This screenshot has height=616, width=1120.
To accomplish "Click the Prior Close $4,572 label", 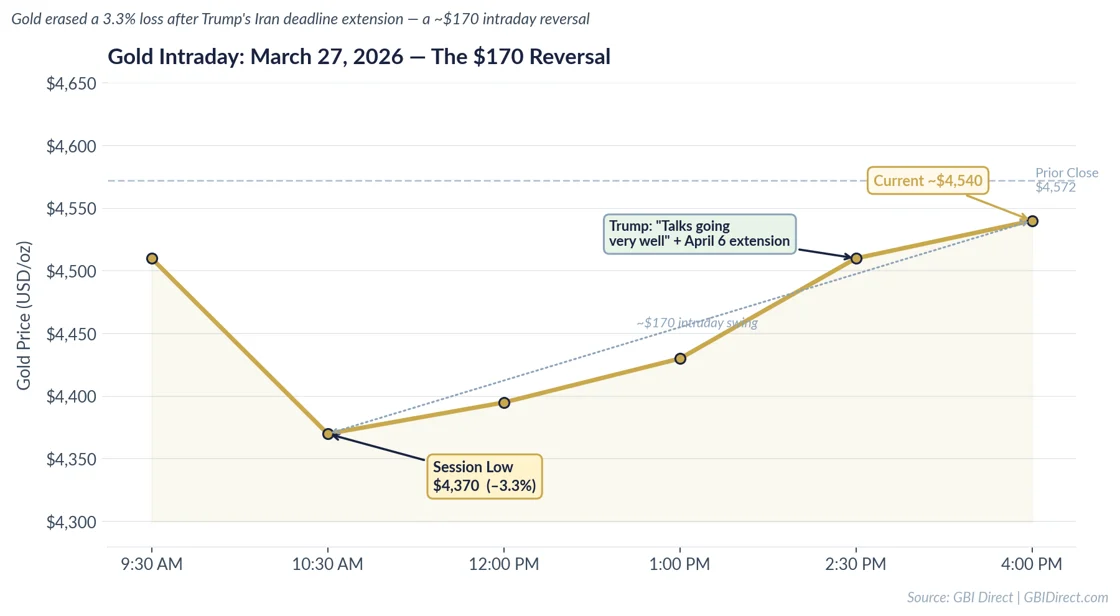I will click(1066, 180).
